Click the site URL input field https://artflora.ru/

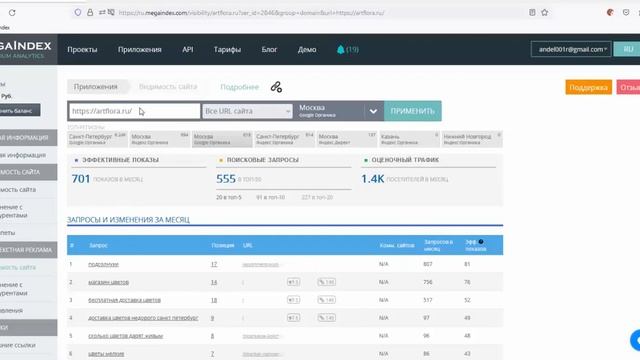(x=135, y=111)
